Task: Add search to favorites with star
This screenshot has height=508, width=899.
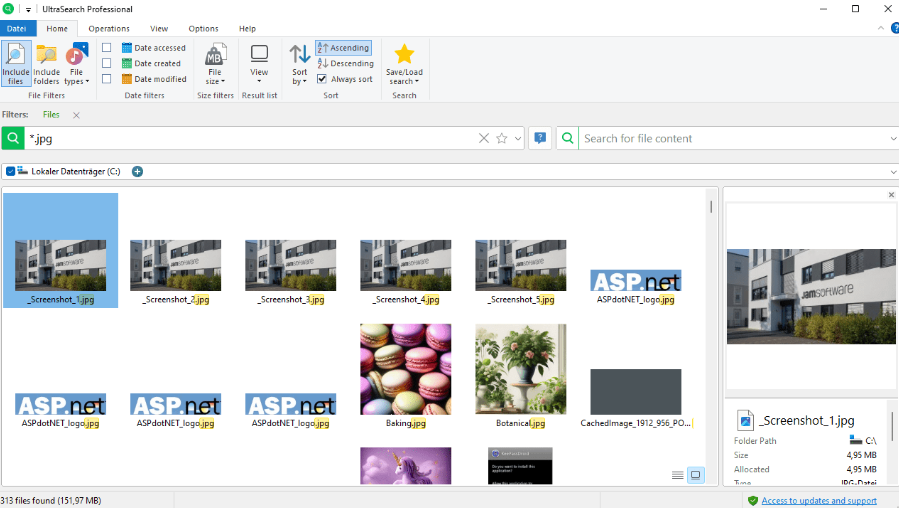Action: click(x=502, y=138)
